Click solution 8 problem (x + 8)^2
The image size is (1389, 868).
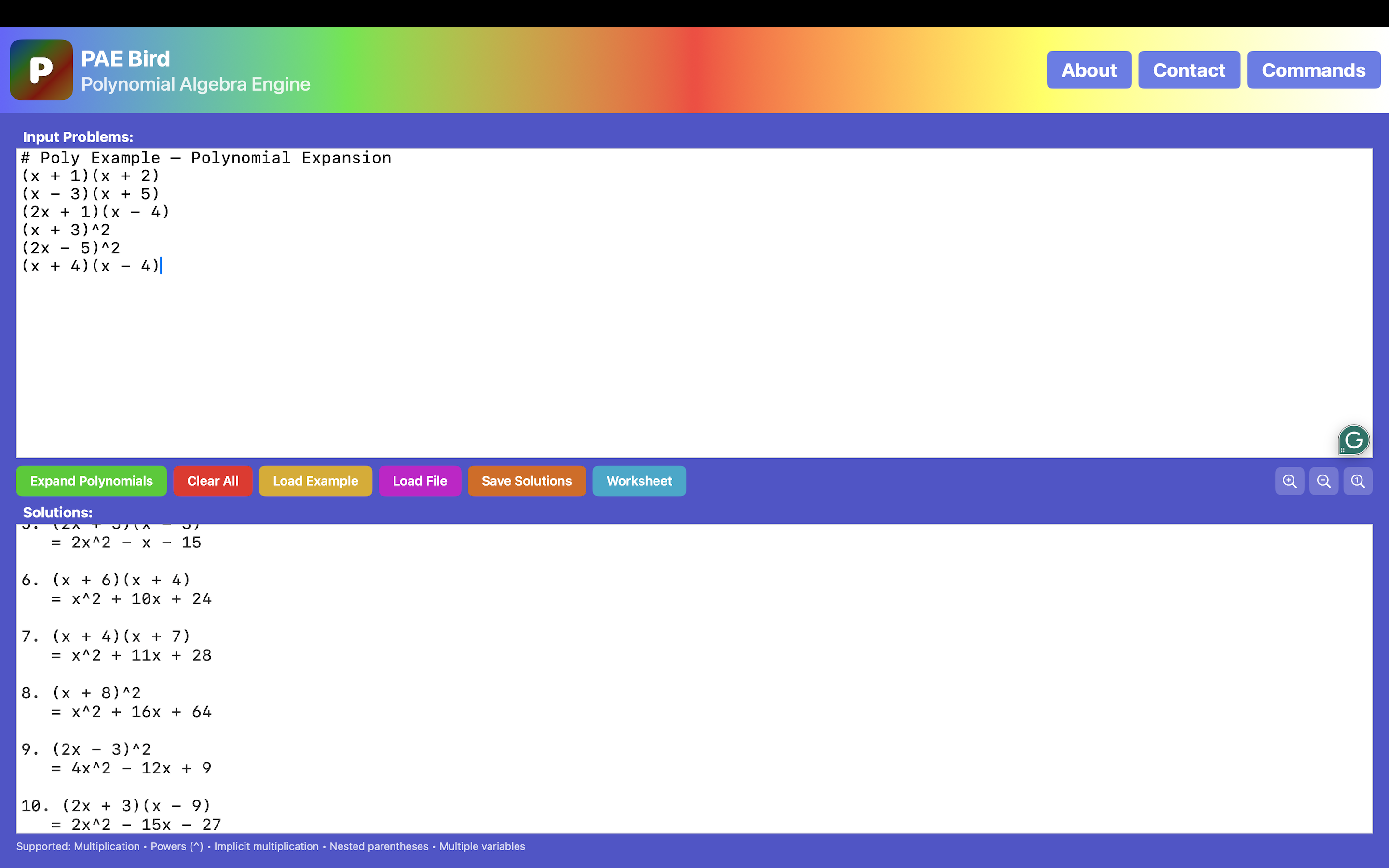click(96, 693)
